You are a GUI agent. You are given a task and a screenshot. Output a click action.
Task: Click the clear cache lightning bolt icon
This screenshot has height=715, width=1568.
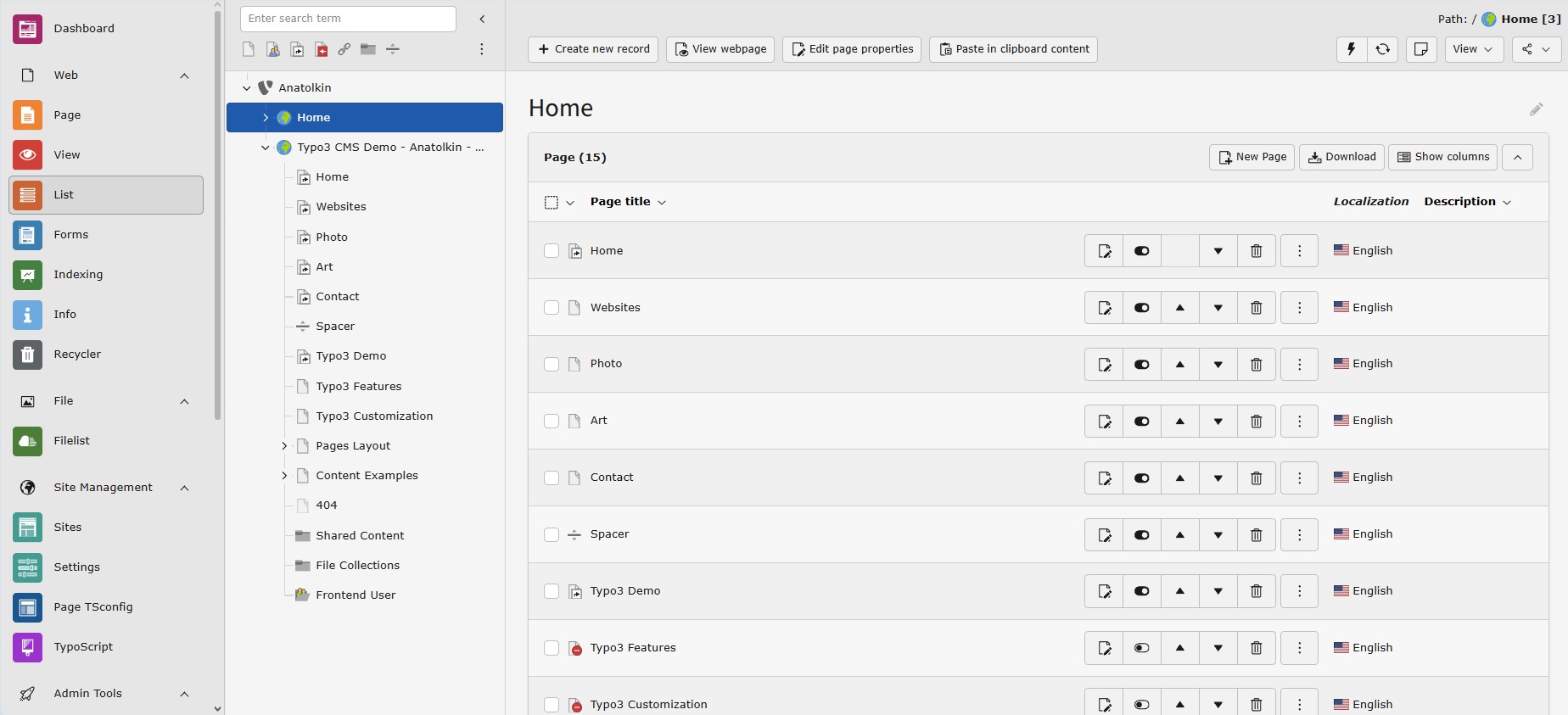pos(1351,49)
